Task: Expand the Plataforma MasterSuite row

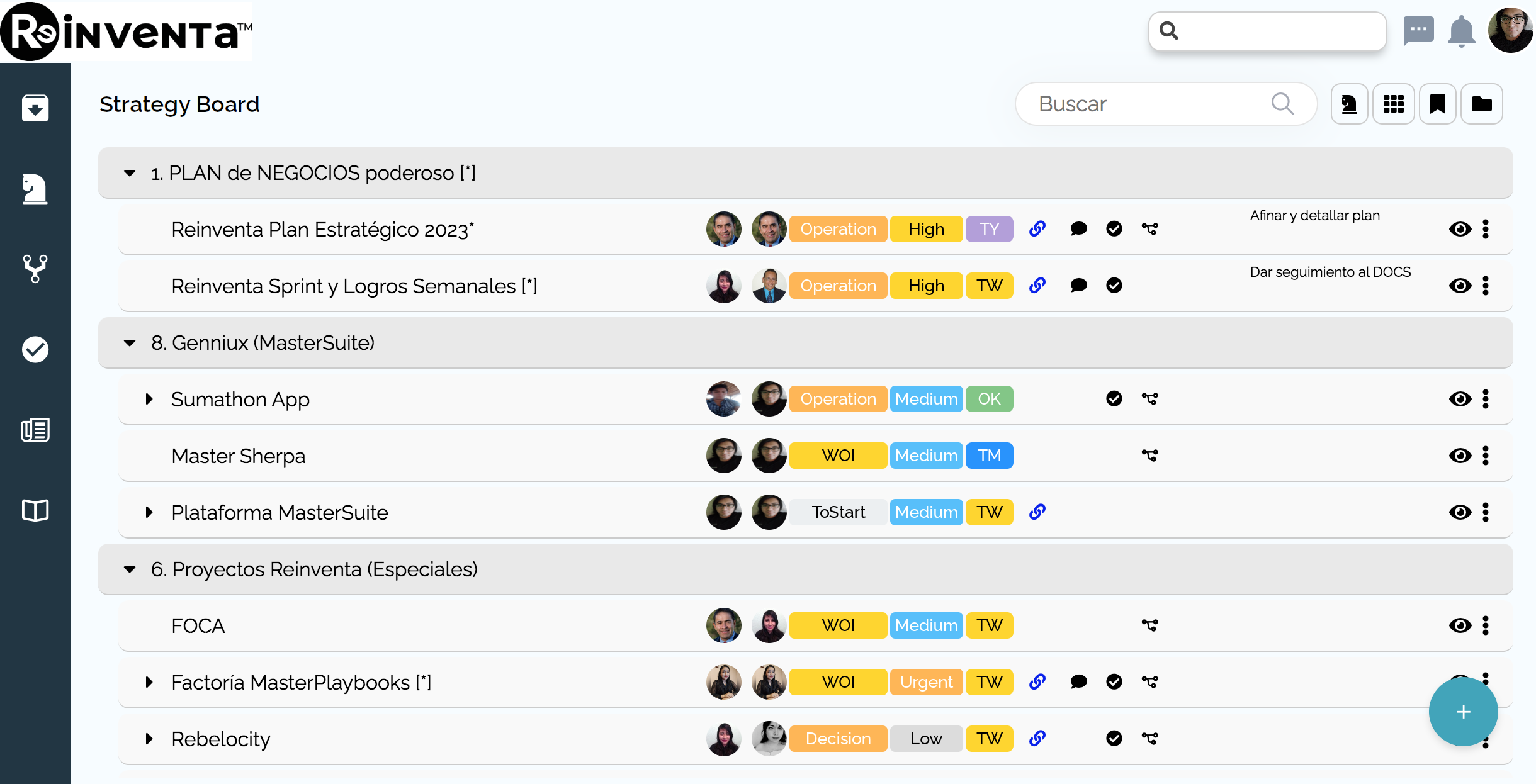Action: point(149,512)
